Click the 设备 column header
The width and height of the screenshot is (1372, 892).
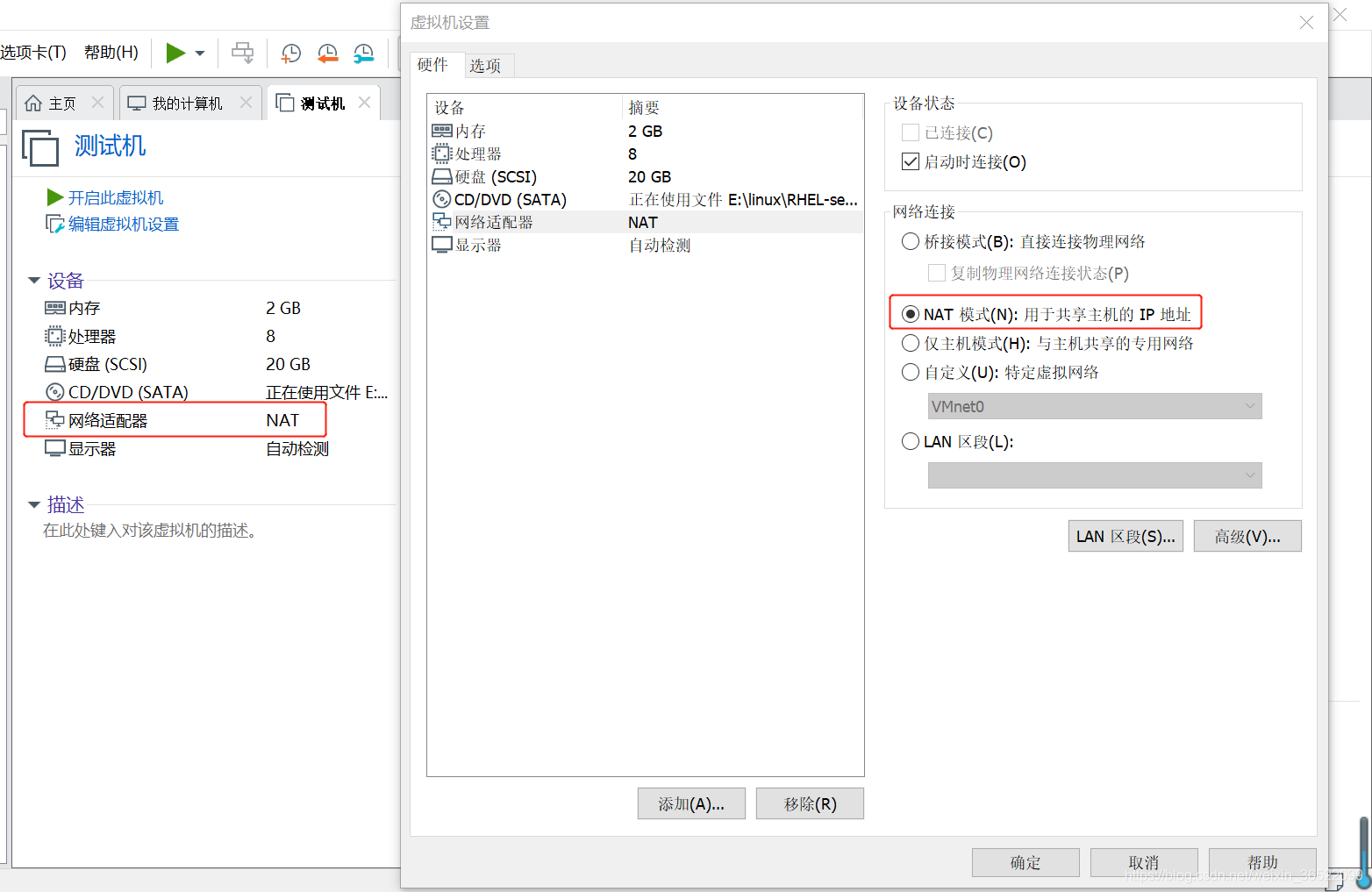coord(449,108)
